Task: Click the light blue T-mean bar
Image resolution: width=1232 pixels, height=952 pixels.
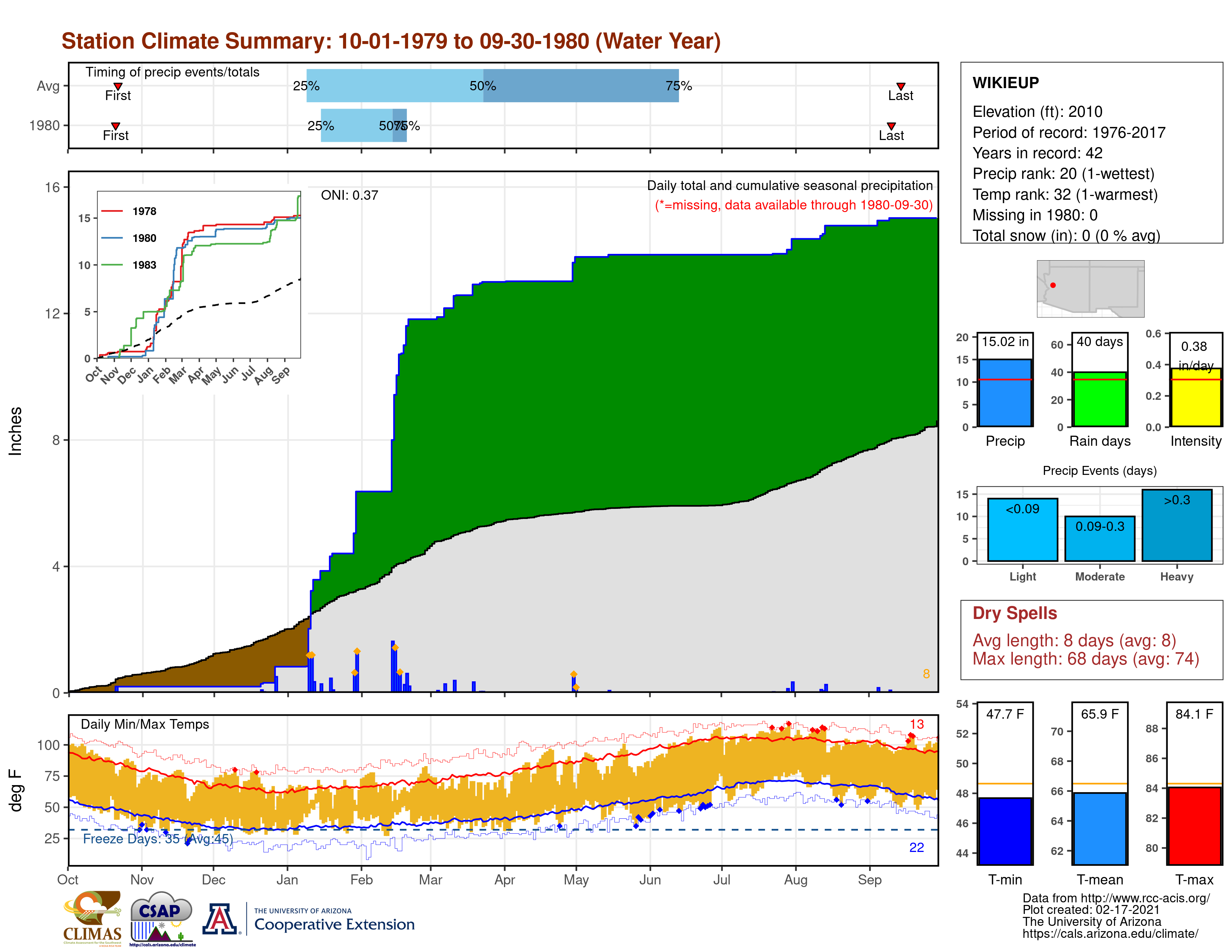Action: (x=1099, y=829)
